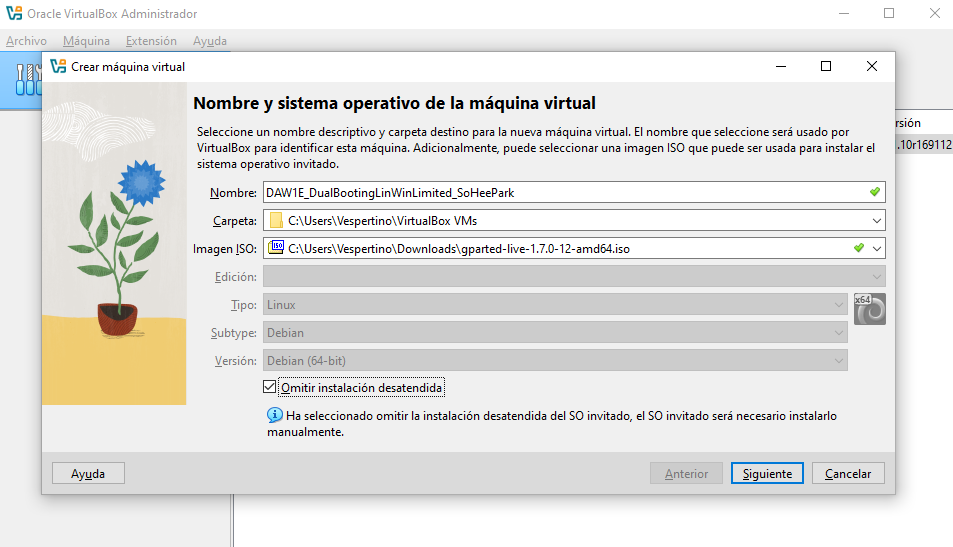Viewport: 953px width, 547px height.
Task: Click the dialog heading Nombre y sistema operativo
Action: (394, 103)
